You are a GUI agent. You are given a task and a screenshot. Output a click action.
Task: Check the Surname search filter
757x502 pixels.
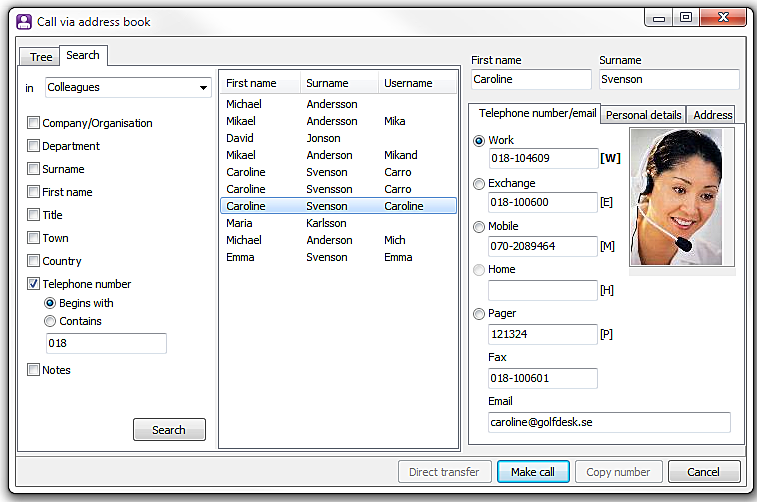(33, 168)
